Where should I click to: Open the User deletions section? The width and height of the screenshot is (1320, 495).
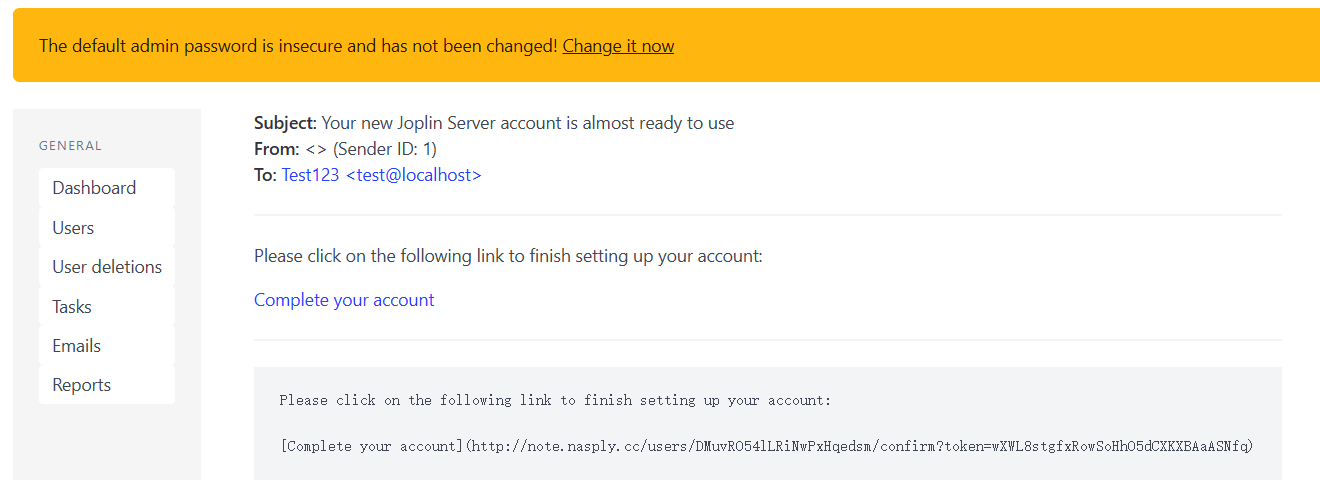coord(107,267)
